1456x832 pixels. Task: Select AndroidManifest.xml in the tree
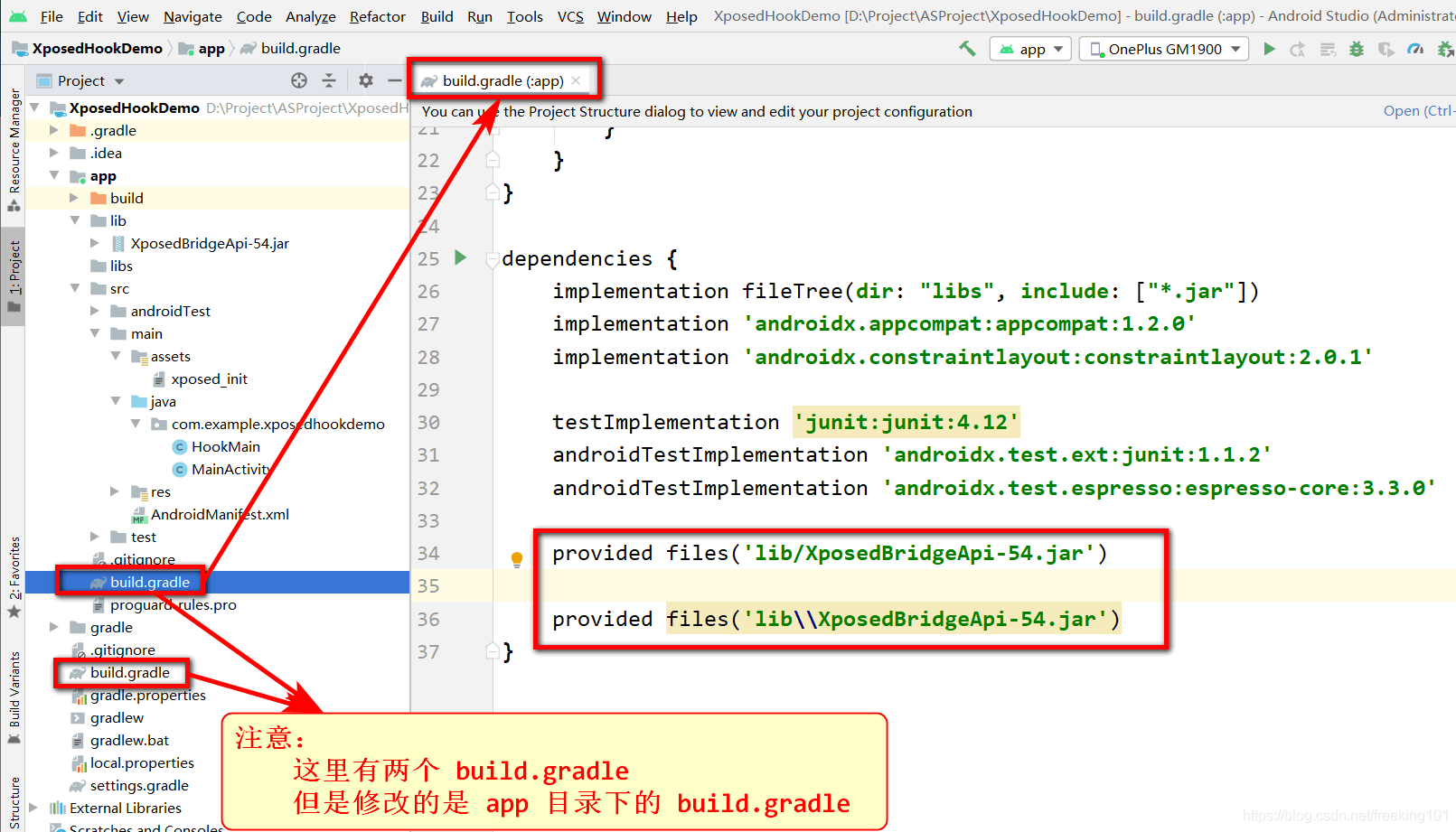(220, 514)
